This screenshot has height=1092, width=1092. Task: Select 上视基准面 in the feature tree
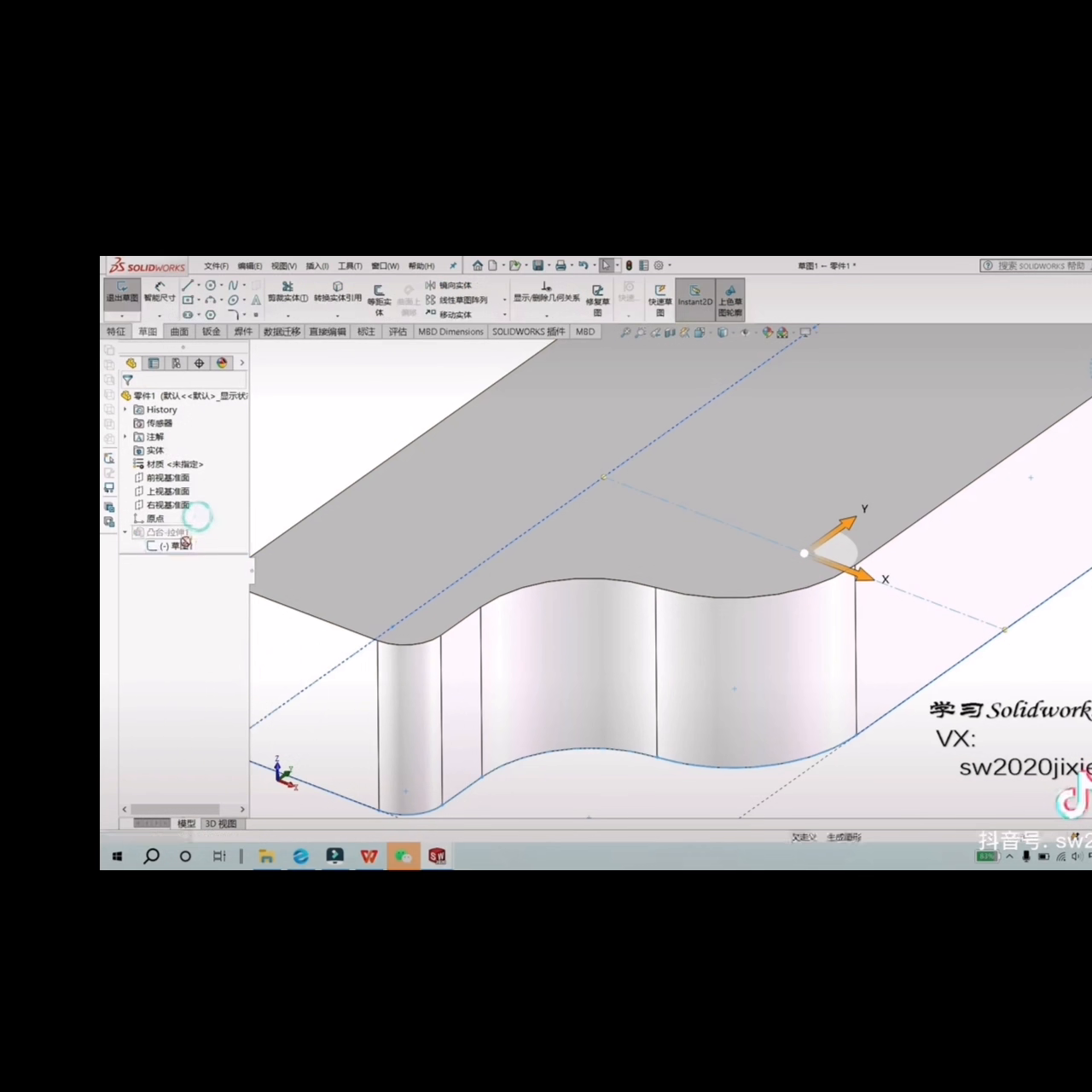pyautogui.click(x=162, y=491)
